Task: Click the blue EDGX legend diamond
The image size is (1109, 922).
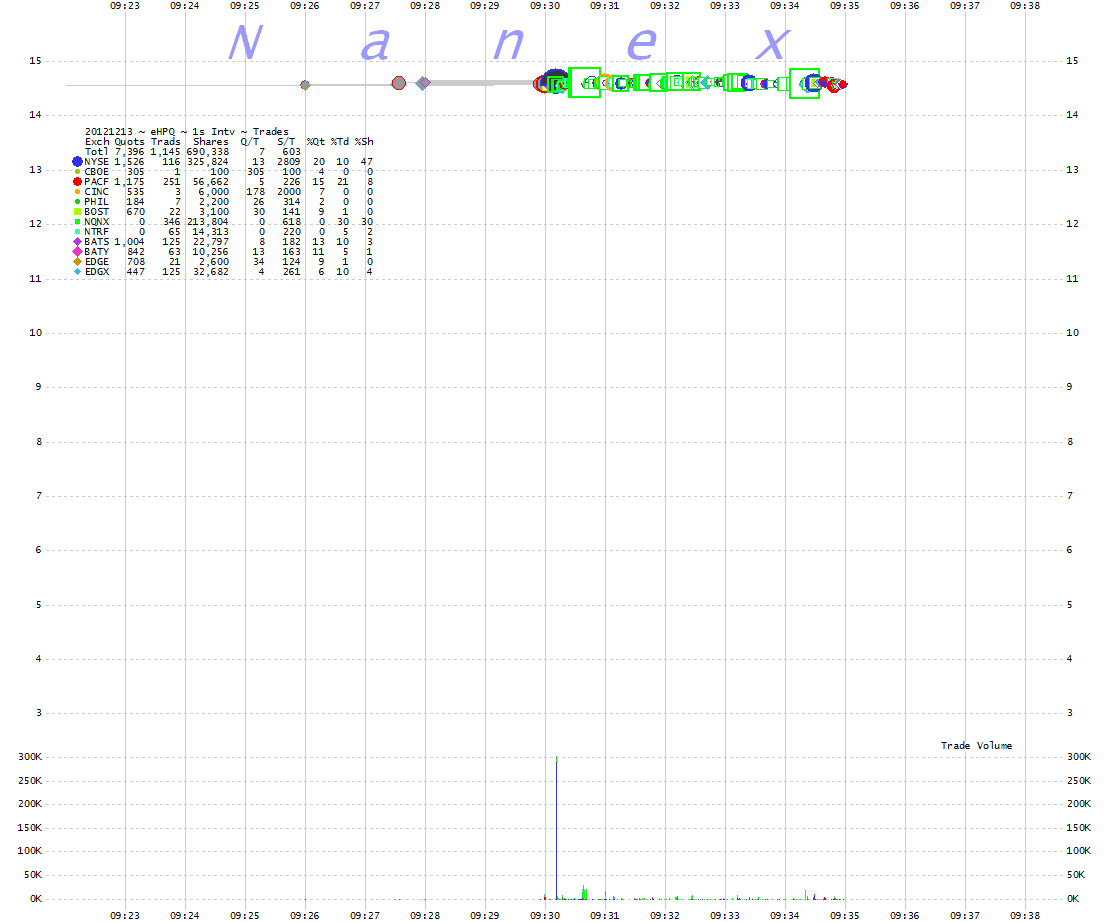Action: 77,272
